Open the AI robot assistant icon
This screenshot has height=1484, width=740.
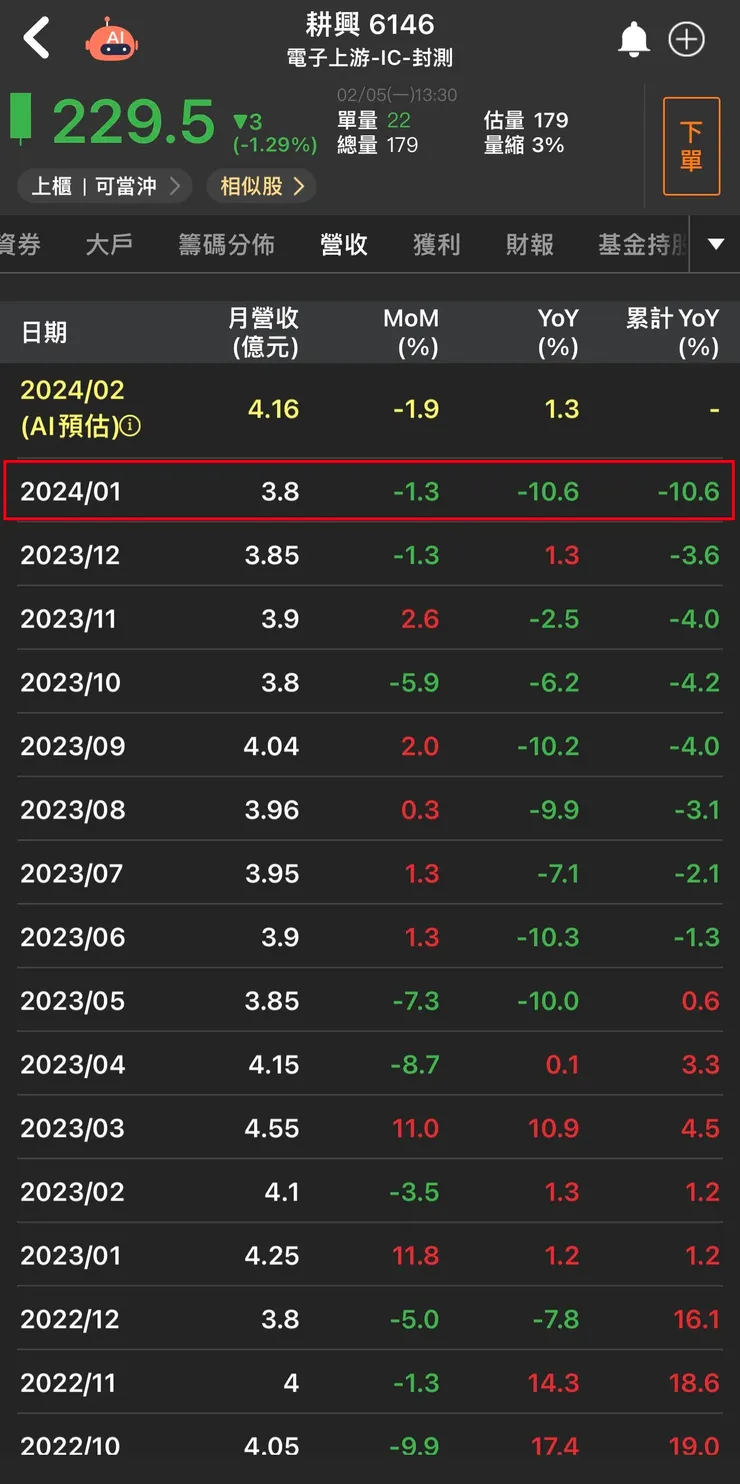point(114,40)
